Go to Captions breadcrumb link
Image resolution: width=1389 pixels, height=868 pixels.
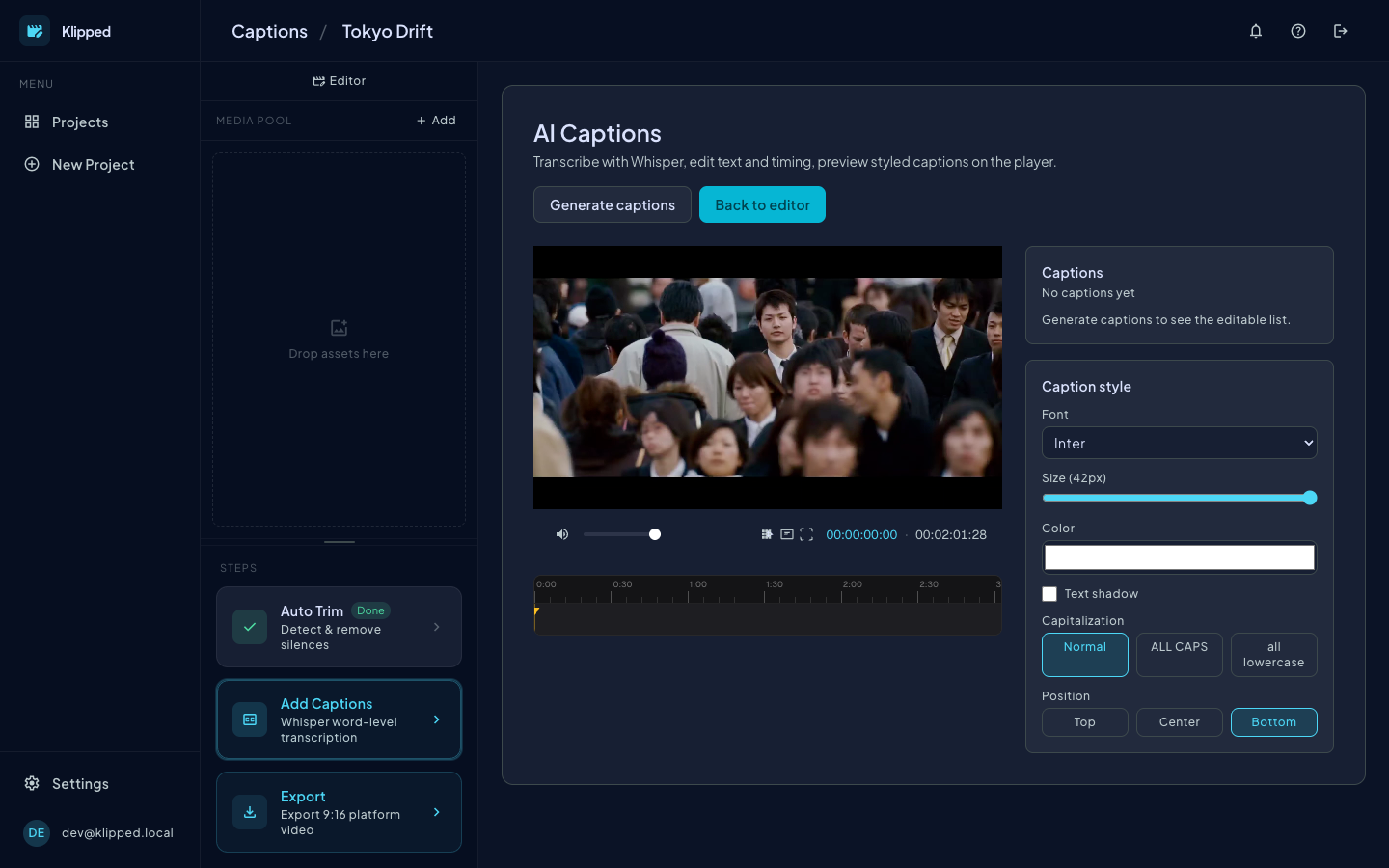[x=269, y=31]
